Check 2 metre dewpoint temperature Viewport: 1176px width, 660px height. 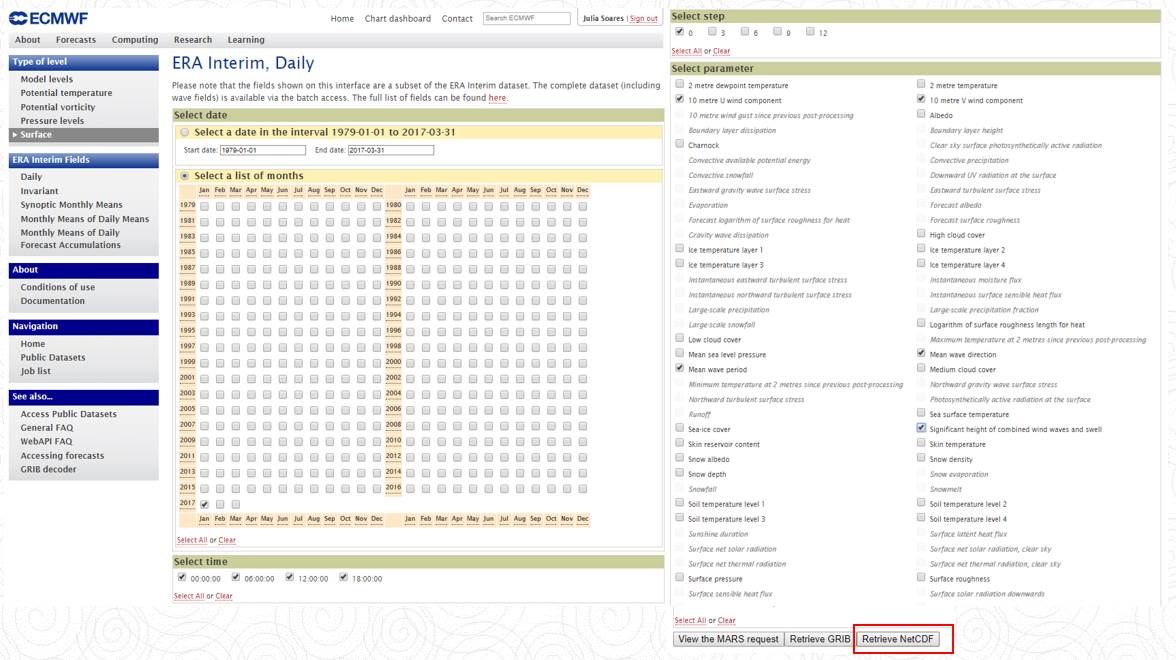680,84
